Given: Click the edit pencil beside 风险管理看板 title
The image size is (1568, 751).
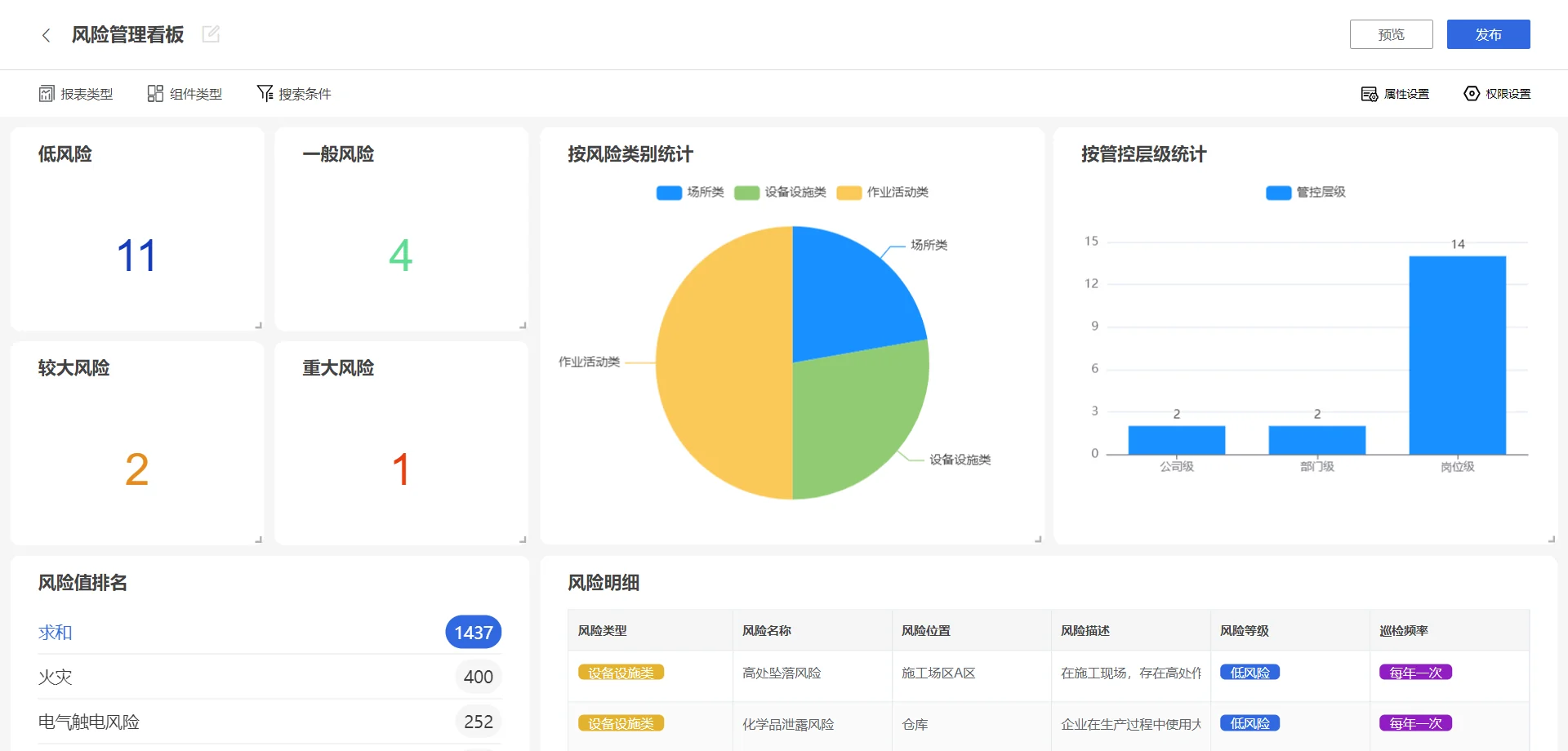Looking at the screenshot, I should (x=211, y=34).
